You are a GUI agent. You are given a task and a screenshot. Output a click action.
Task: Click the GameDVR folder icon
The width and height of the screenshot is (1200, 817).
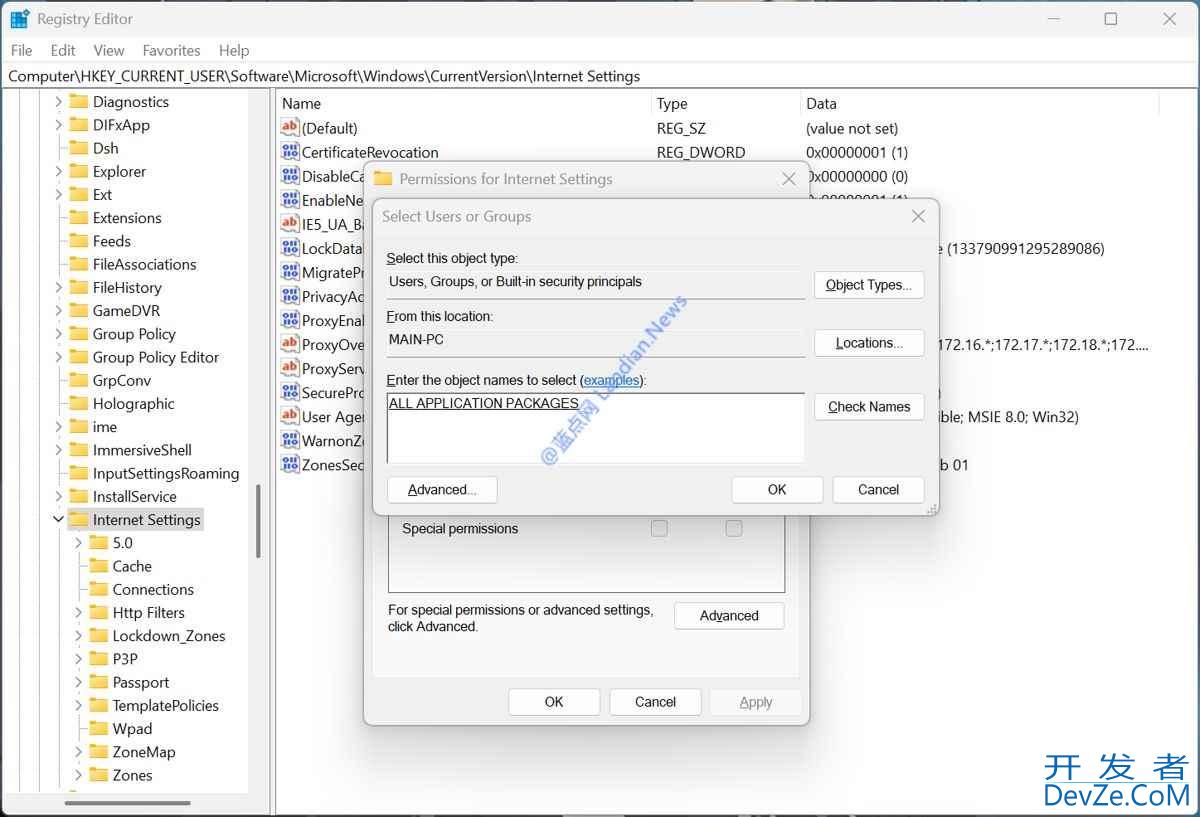click(78, 310)
